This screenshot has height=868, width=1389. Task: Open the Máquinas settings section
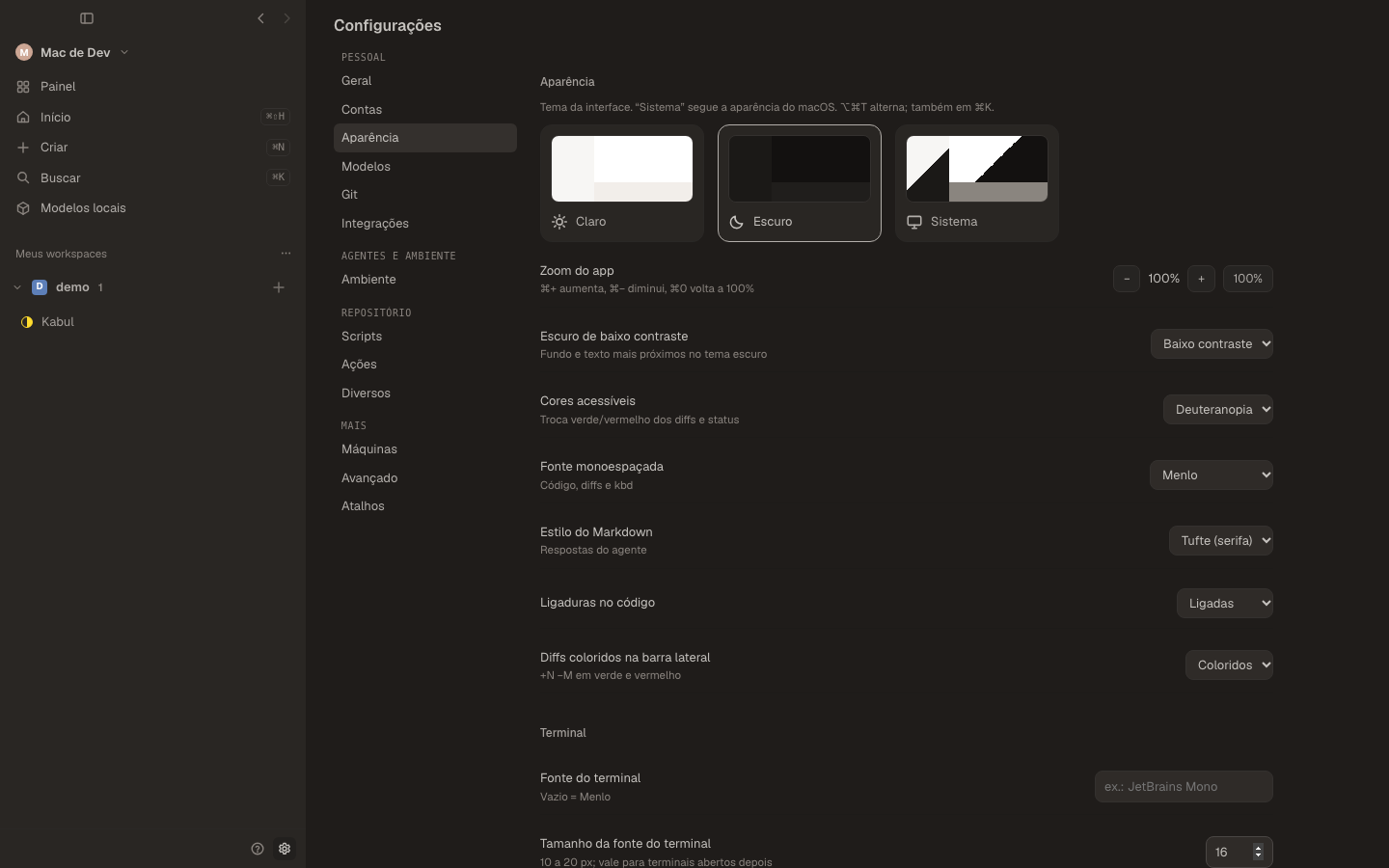(x=425, y=449)
